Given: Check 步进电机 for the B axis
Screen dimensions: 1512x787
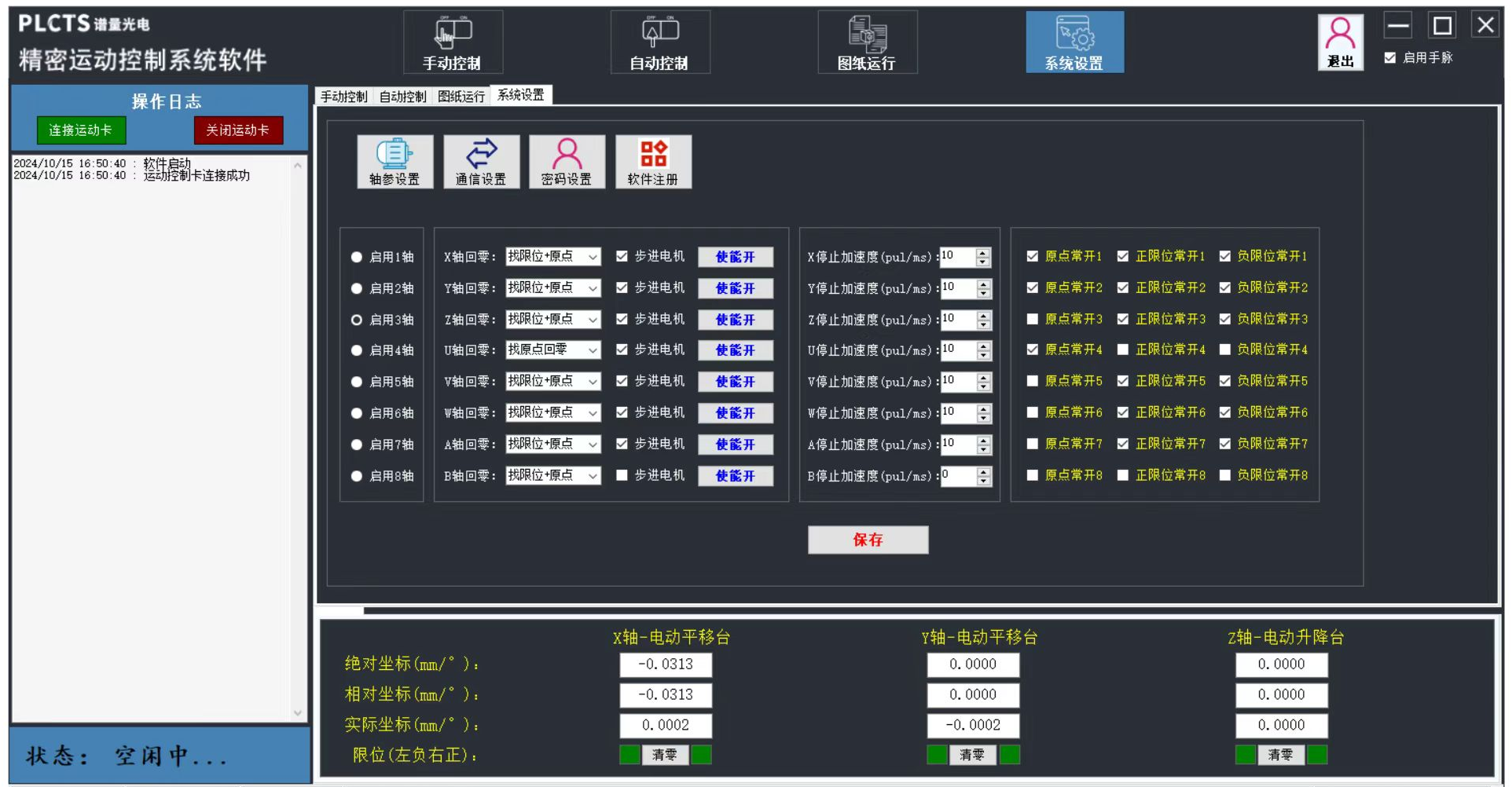Looking at the screenshot, I should point(622,475).
